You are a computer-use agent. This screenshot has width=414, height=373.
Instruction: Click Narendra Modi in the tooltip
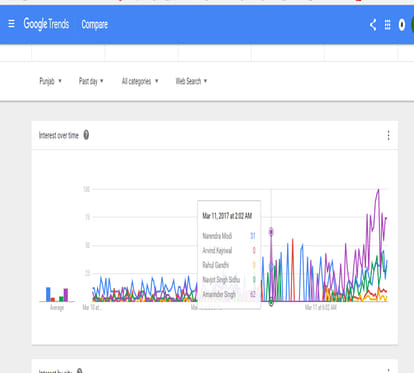coord(217,236)
